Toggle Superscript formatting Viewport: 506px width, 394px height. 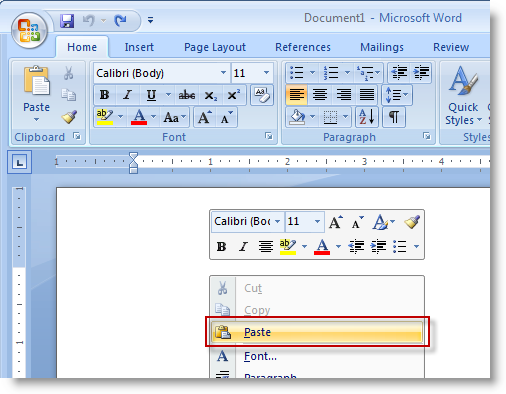[x=234, y=95]
